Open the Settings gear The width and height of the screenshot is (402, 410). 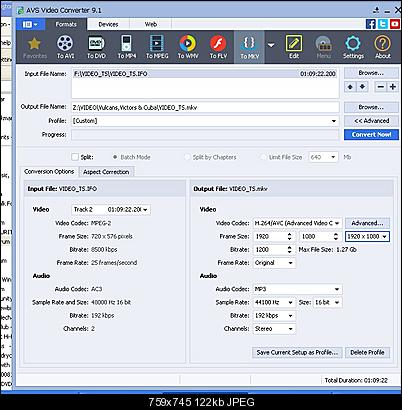point(353,48)
